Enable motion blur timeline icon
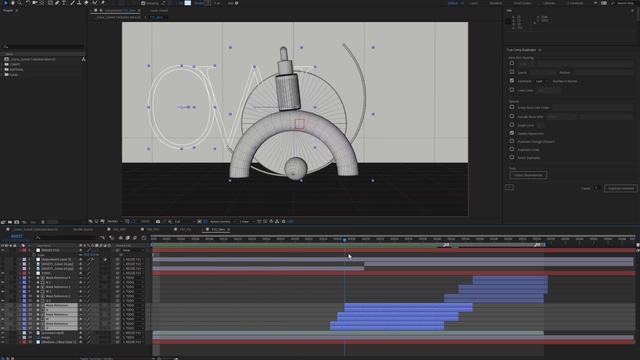 135,238
